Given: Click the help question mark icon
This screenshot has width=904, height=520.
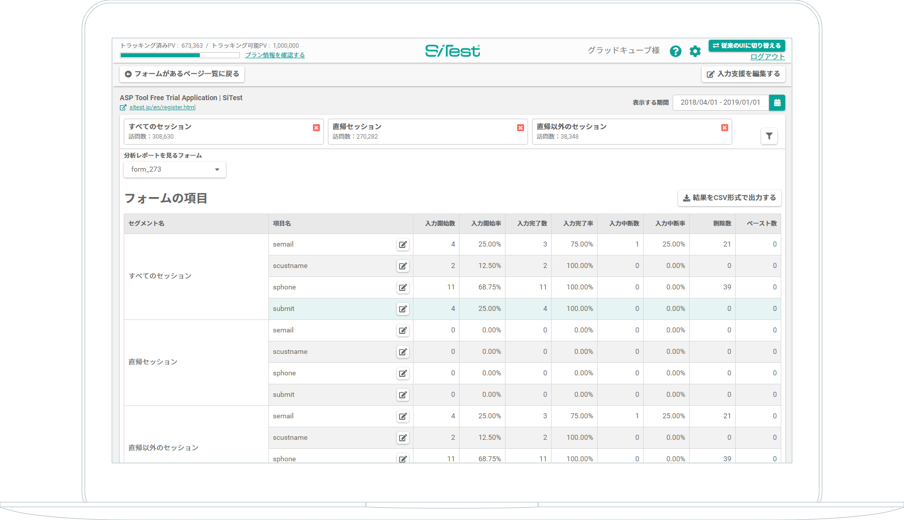Looking at the screenshot, I should coord(675,51).
